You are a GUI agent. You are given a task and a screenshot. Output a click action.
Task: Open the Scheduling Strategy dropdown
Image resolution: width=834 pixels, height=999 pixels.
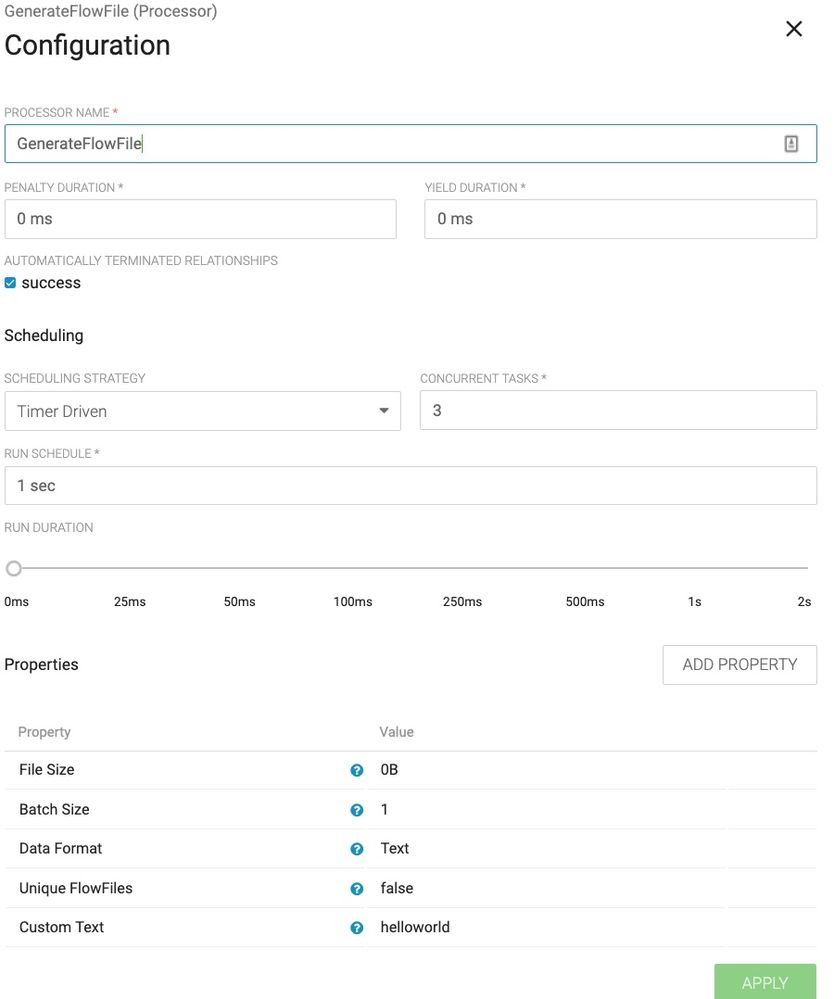(202, 411)
